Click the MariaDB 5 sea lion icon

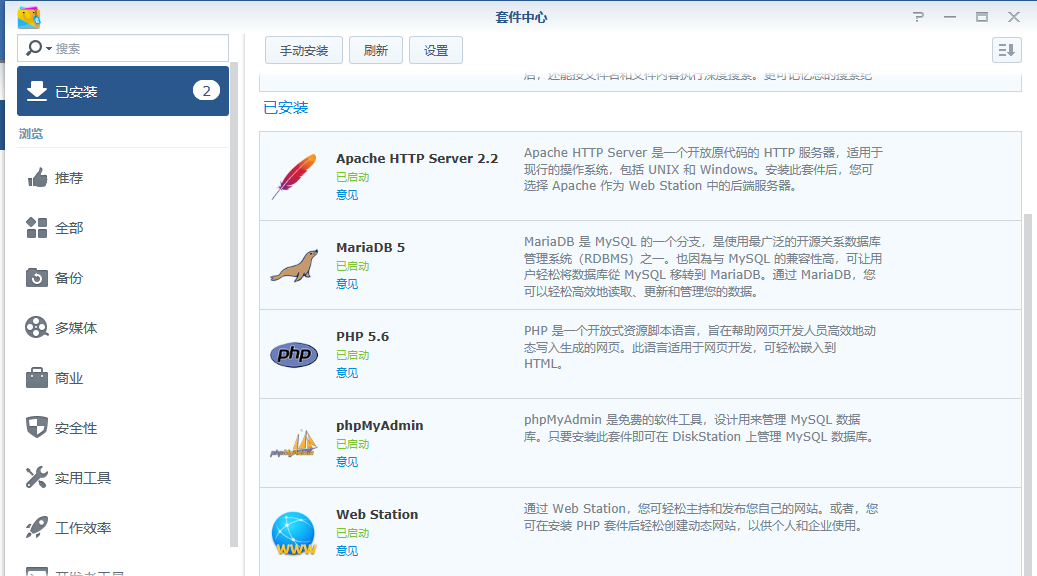click(294, 265)
